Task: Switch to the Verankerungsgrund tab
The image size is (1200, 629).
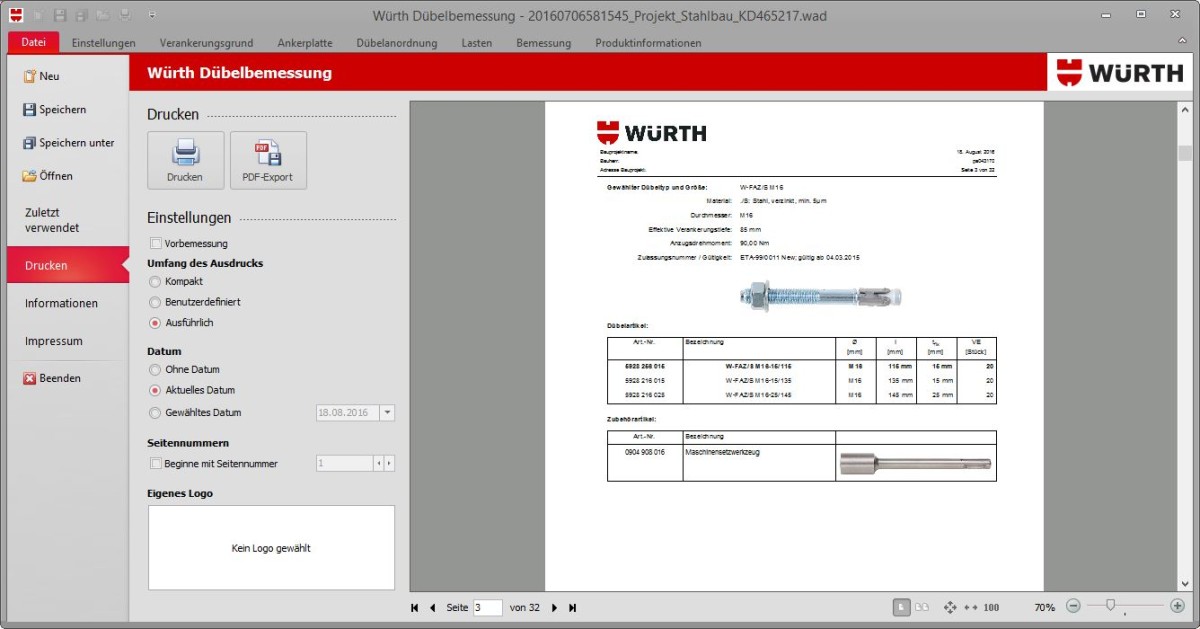Action: tap(206, 43)
